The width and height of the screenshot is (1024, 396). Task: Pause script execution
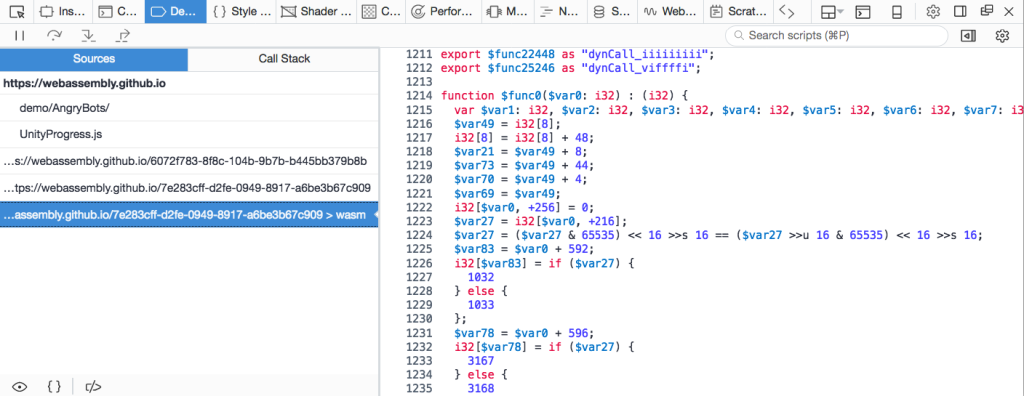20,36
